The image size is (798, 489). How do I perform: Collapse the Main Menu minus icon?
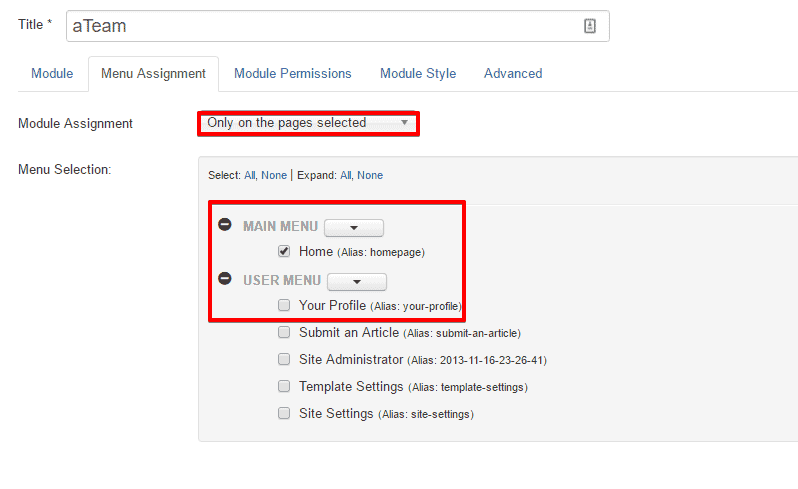point(225,226)
